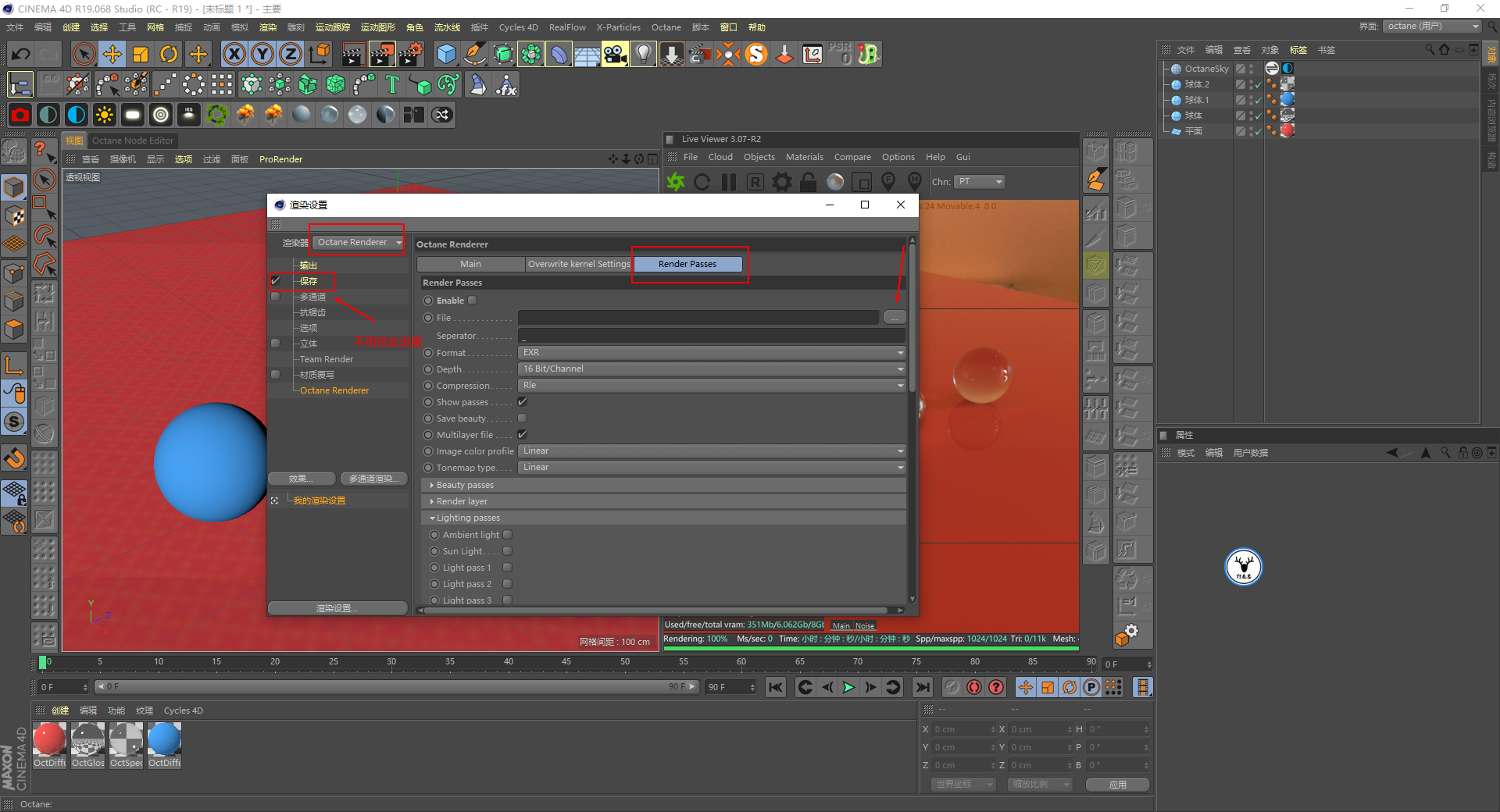Toggle the Z axis lock icon
1500x812 pixels.
point(291,54)
